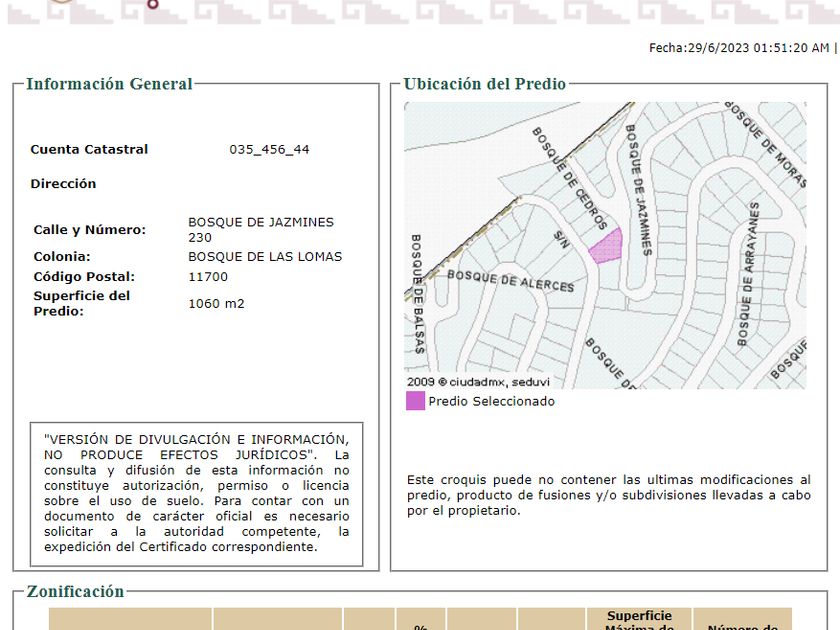Click the BOSQUE DE ARRAYANES street label on map
This screenshot has width=840, height=630.
[x=748, y=274]
